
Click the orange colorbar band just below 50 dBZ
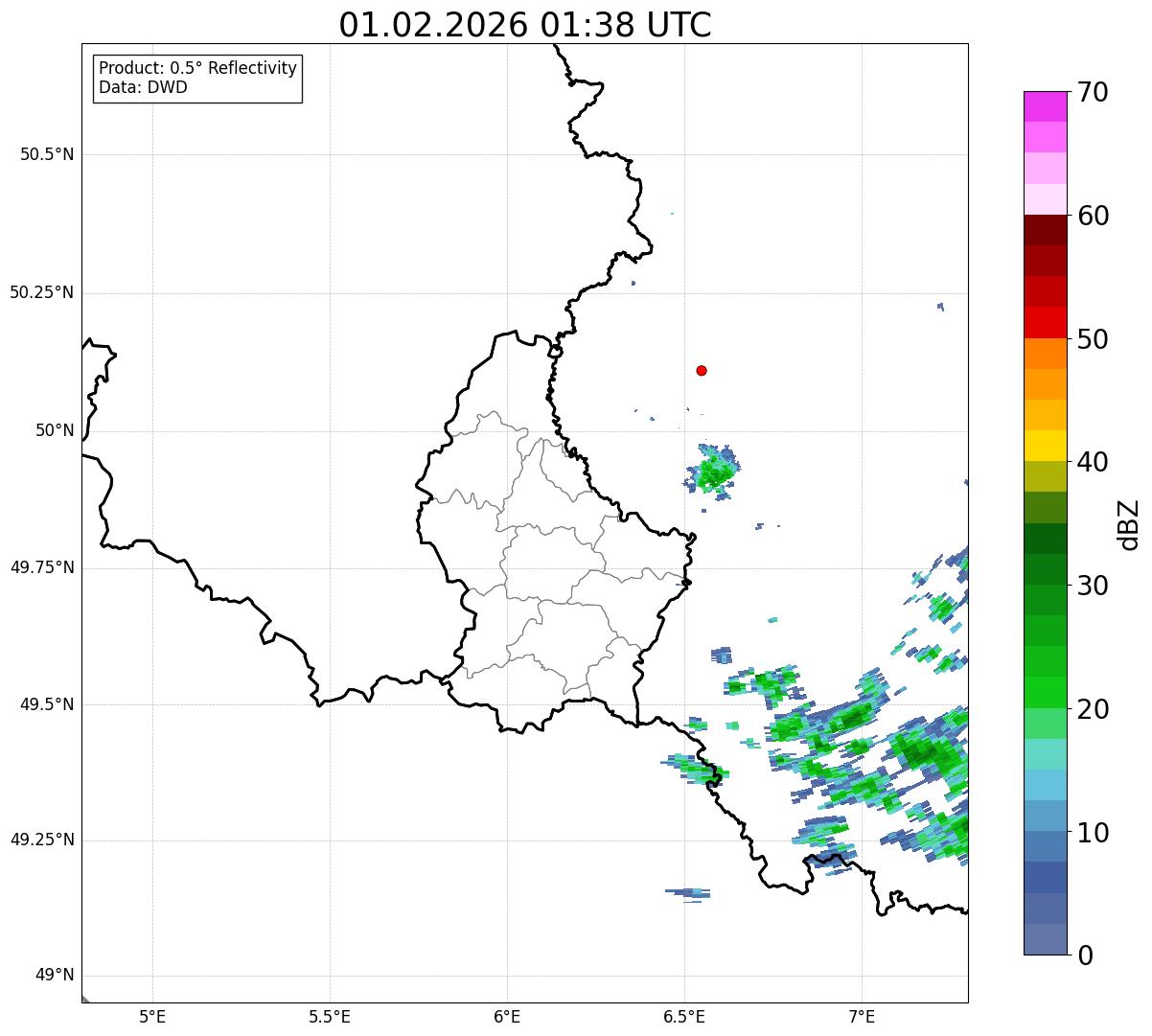pyautogui.click(x=1045, y=354)
